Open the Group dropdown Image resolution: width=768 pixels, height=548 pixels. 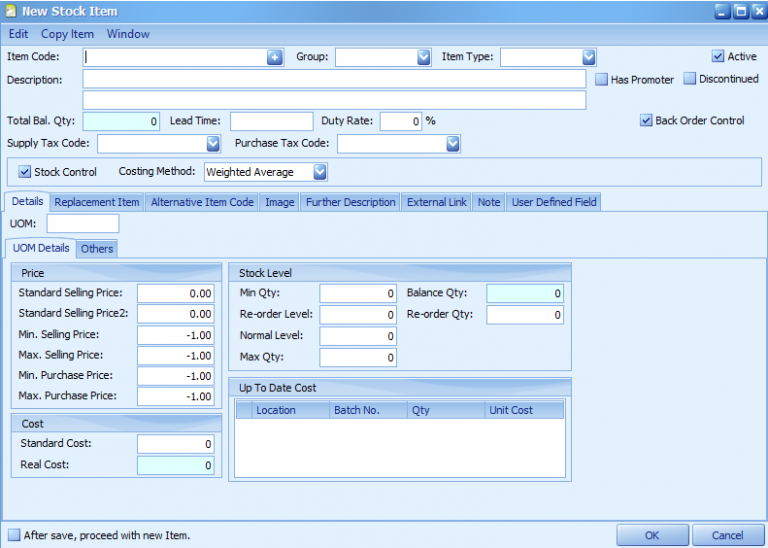pos(424,58)
